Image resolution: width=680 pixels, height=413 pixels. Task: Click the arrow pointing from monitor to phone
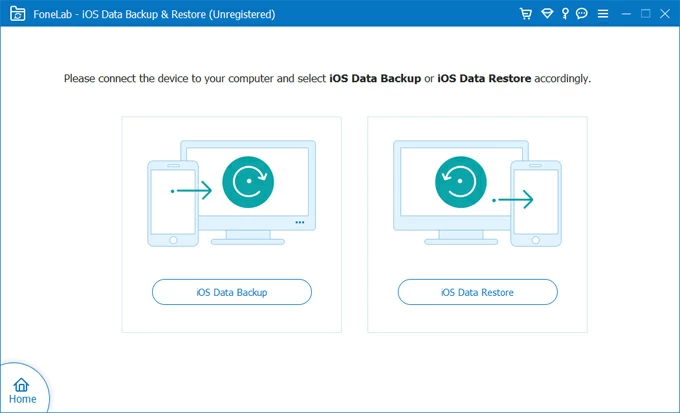(x=515, y=201)
